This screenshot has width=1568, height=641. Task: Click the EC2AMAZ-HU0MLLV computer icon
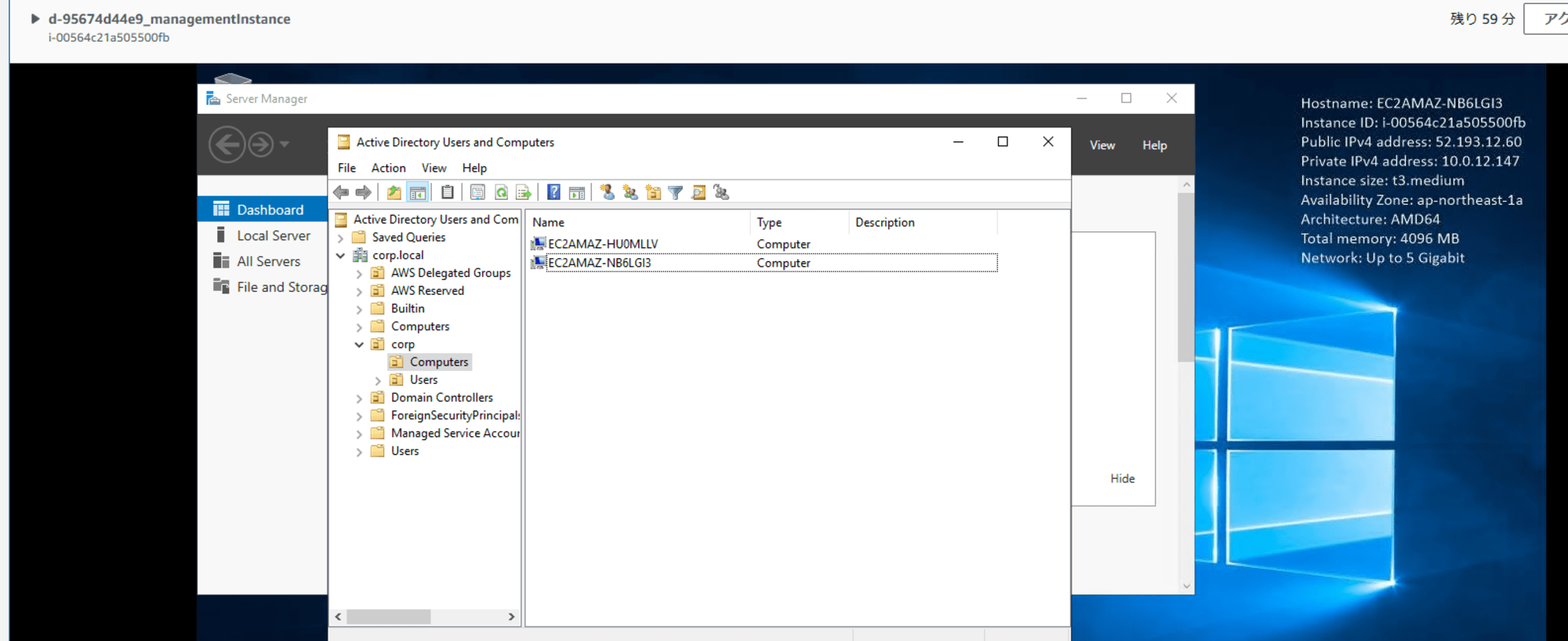[538, 244]
